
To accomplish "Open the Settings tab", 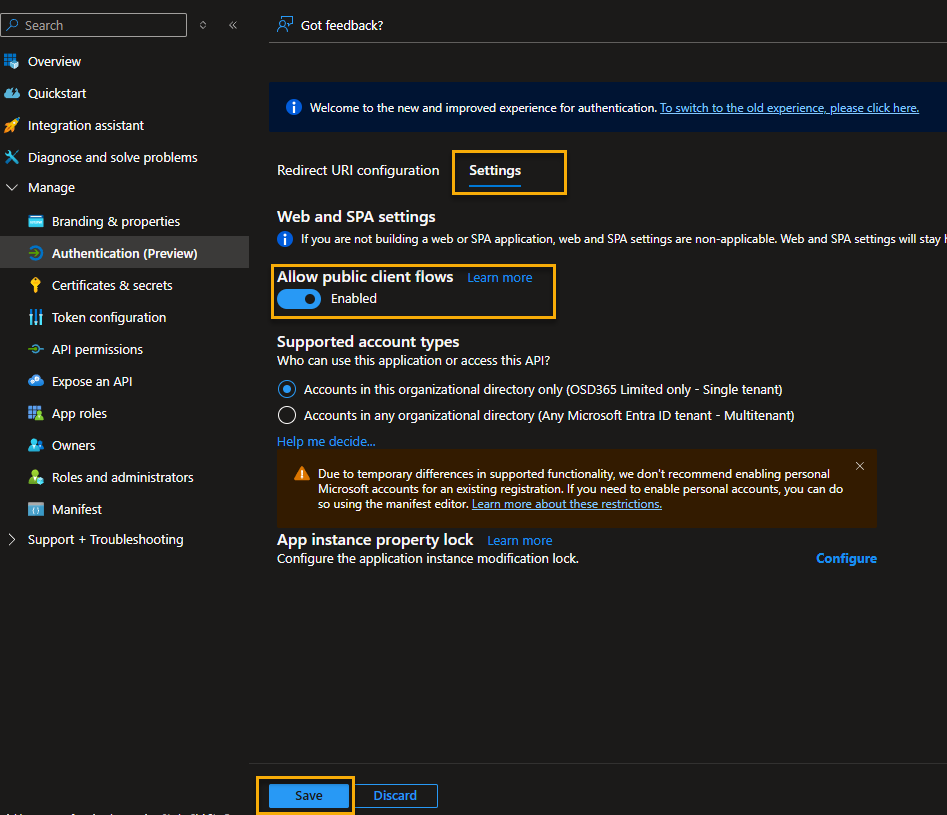I will pyautogui.click(x=495, y=171).
